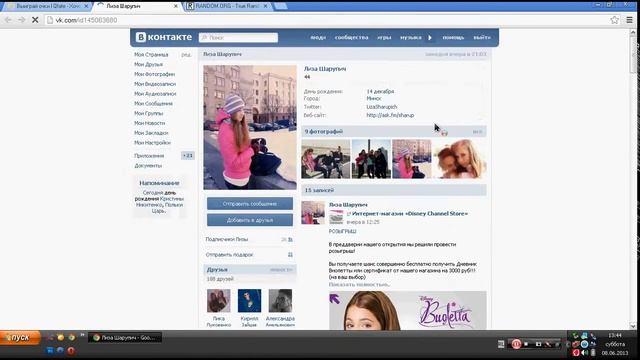Click the Violetta Disney post image
Screen dimensions: 640x360
(408, 311)
